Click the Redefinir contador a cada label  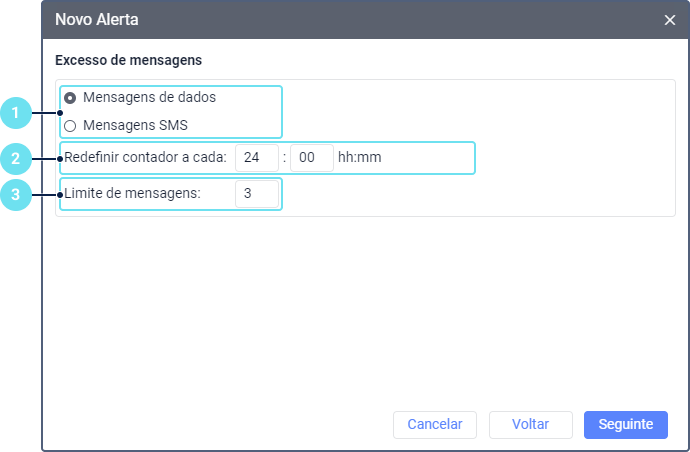point(146,158)
